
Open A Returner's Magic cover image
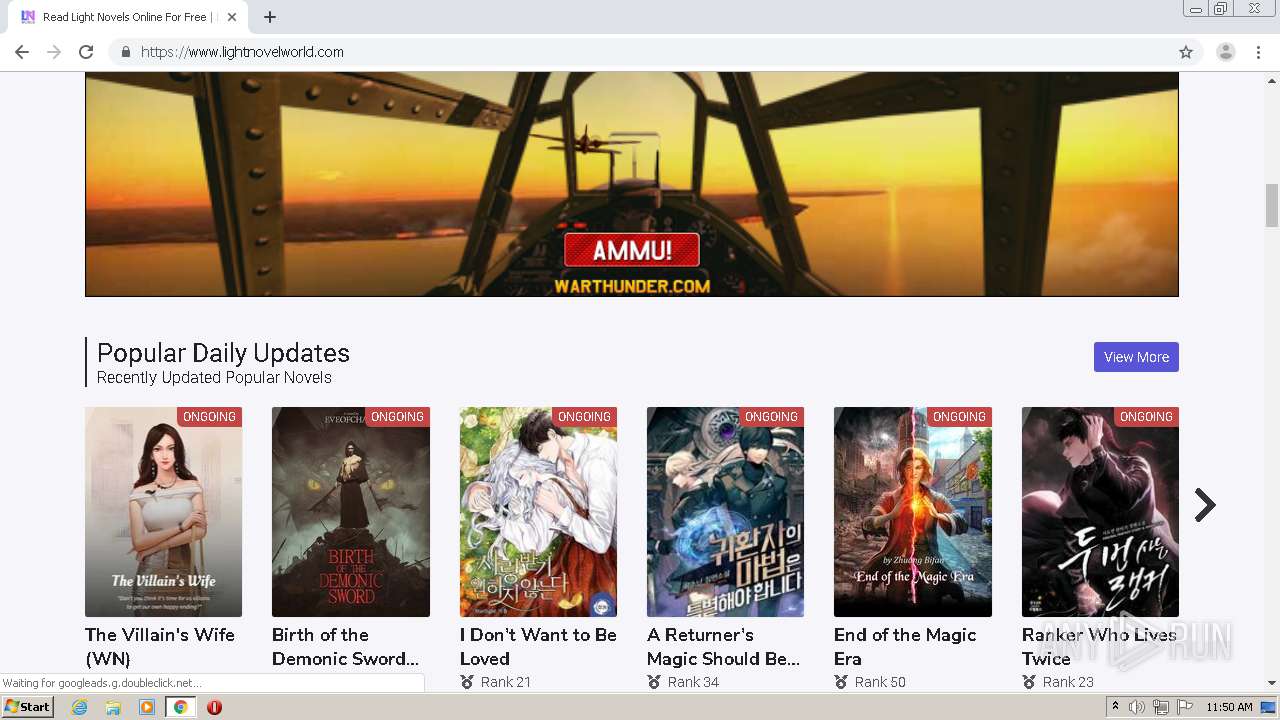click(x=725, y=512)
